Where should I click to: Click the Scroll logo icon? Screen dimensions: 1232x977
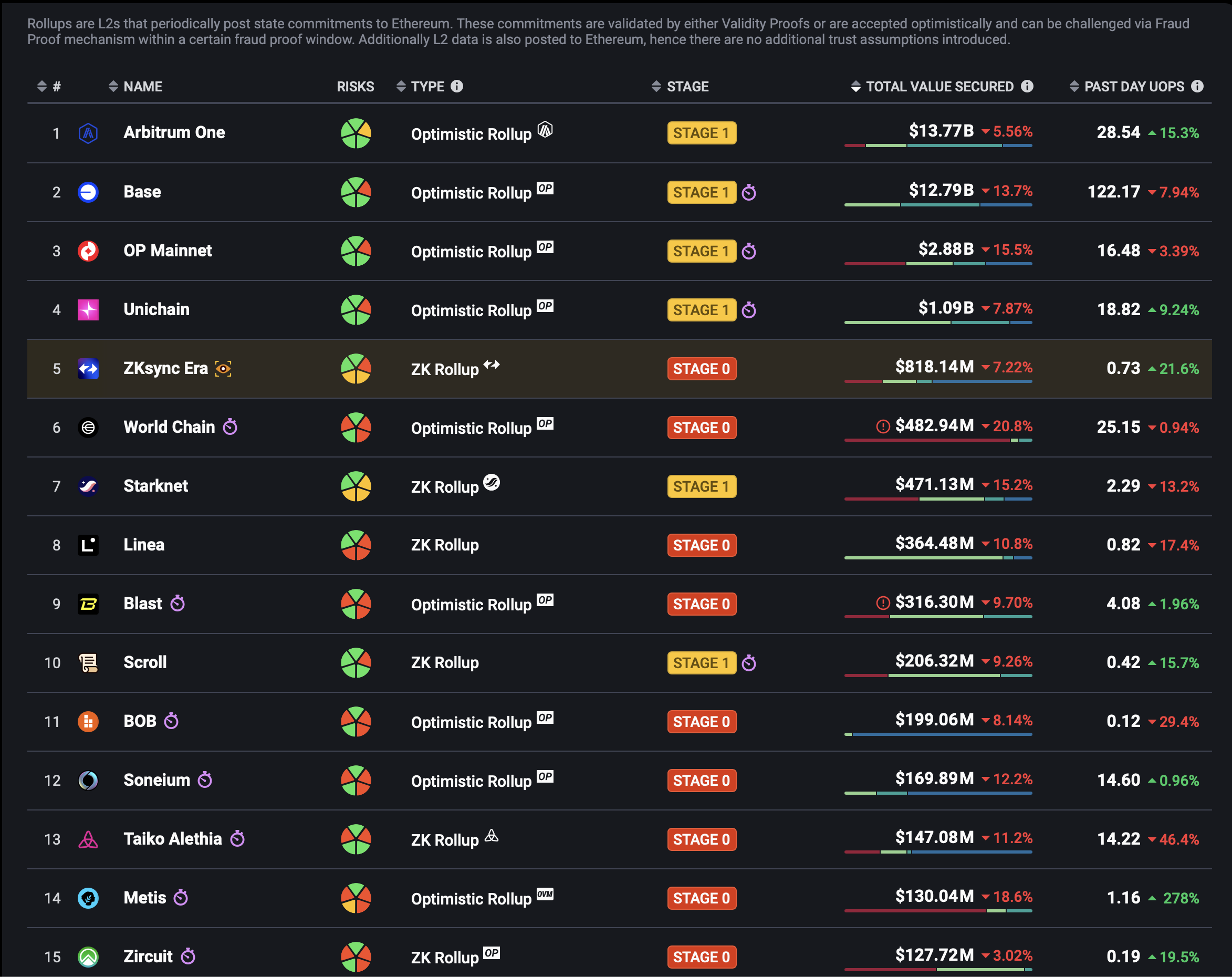(88, 663)
